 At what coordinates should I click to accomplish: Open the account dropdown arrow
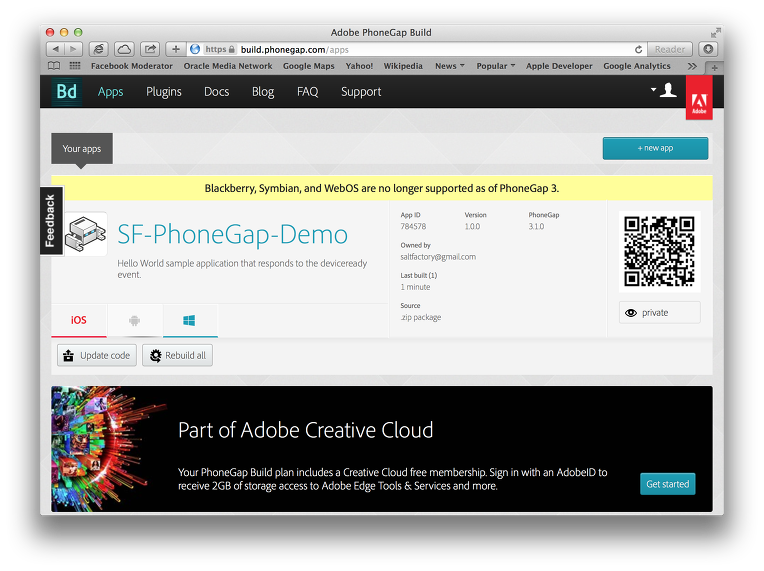tap(653, 90)
